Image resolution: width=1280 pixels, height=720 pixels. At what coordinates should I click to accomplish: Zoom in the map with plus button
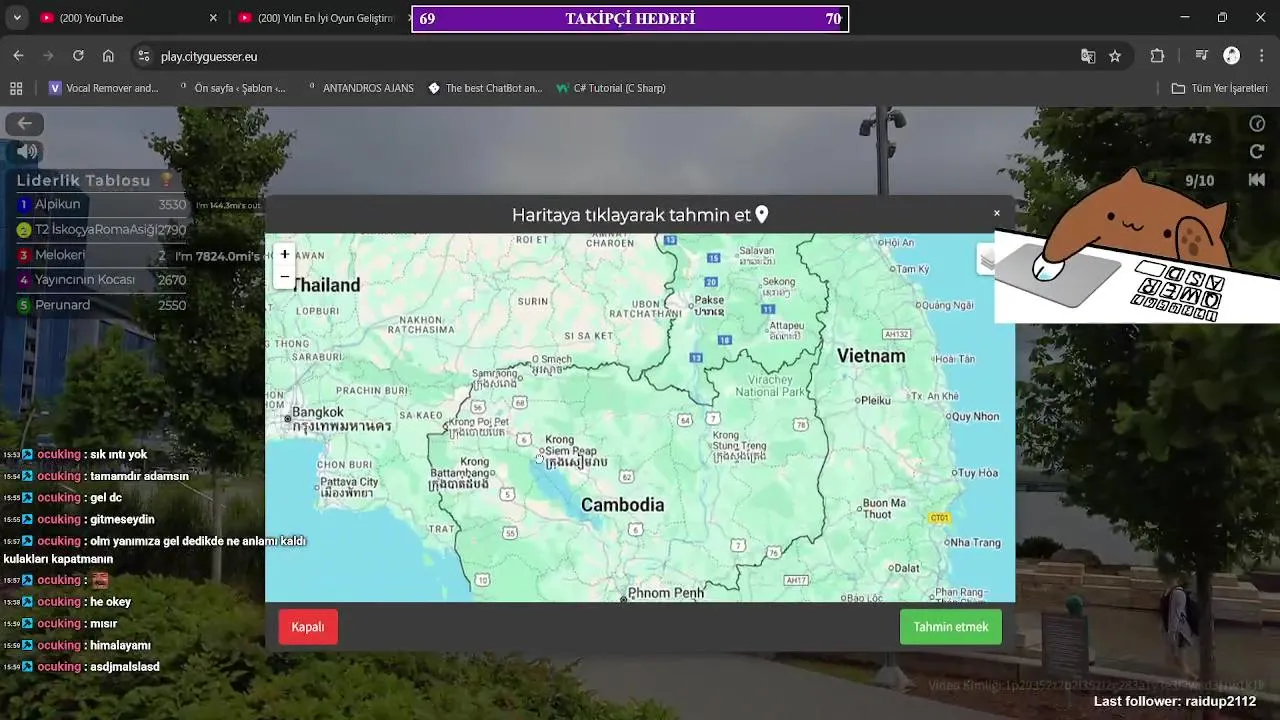tap(284, 254)
